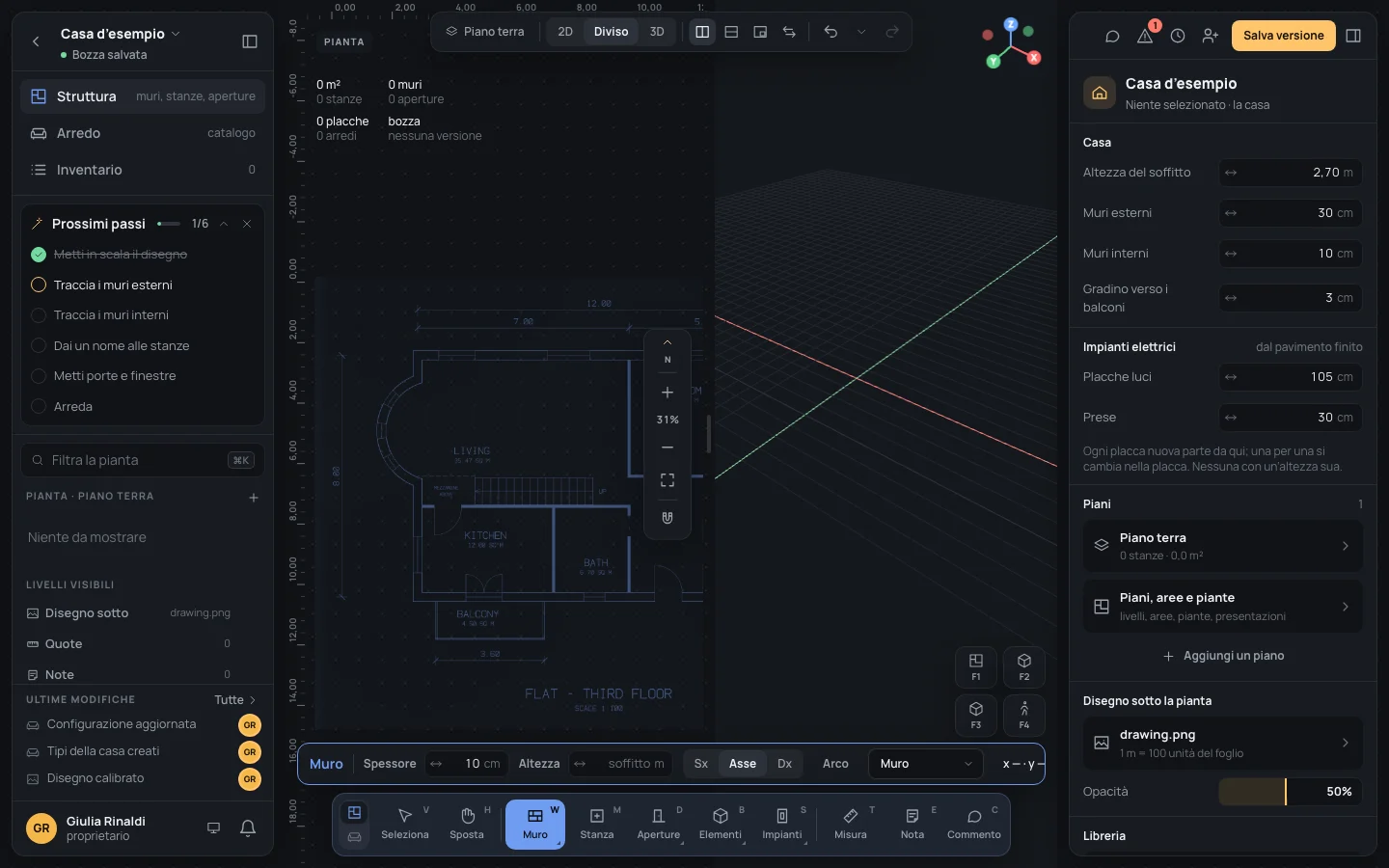Select the Stanza room tool

tap(597, 825)
